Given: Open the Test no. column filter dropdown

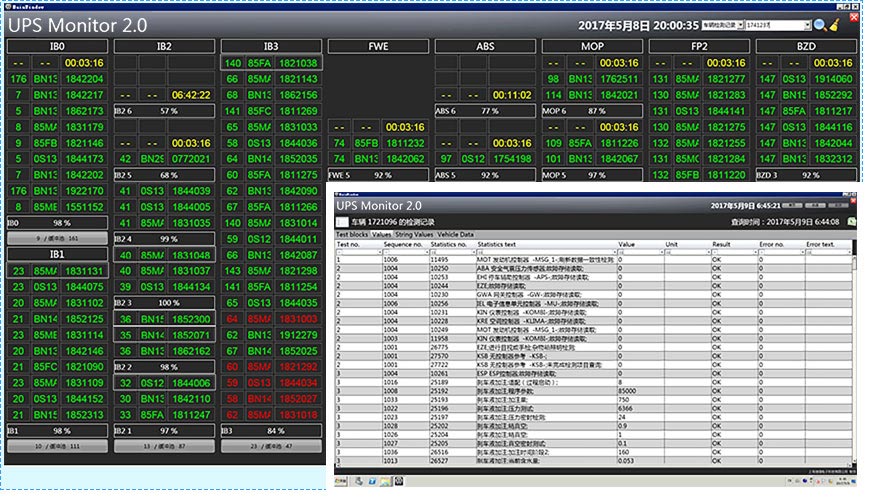Looking at the screenshot, I should coord(379,252).
